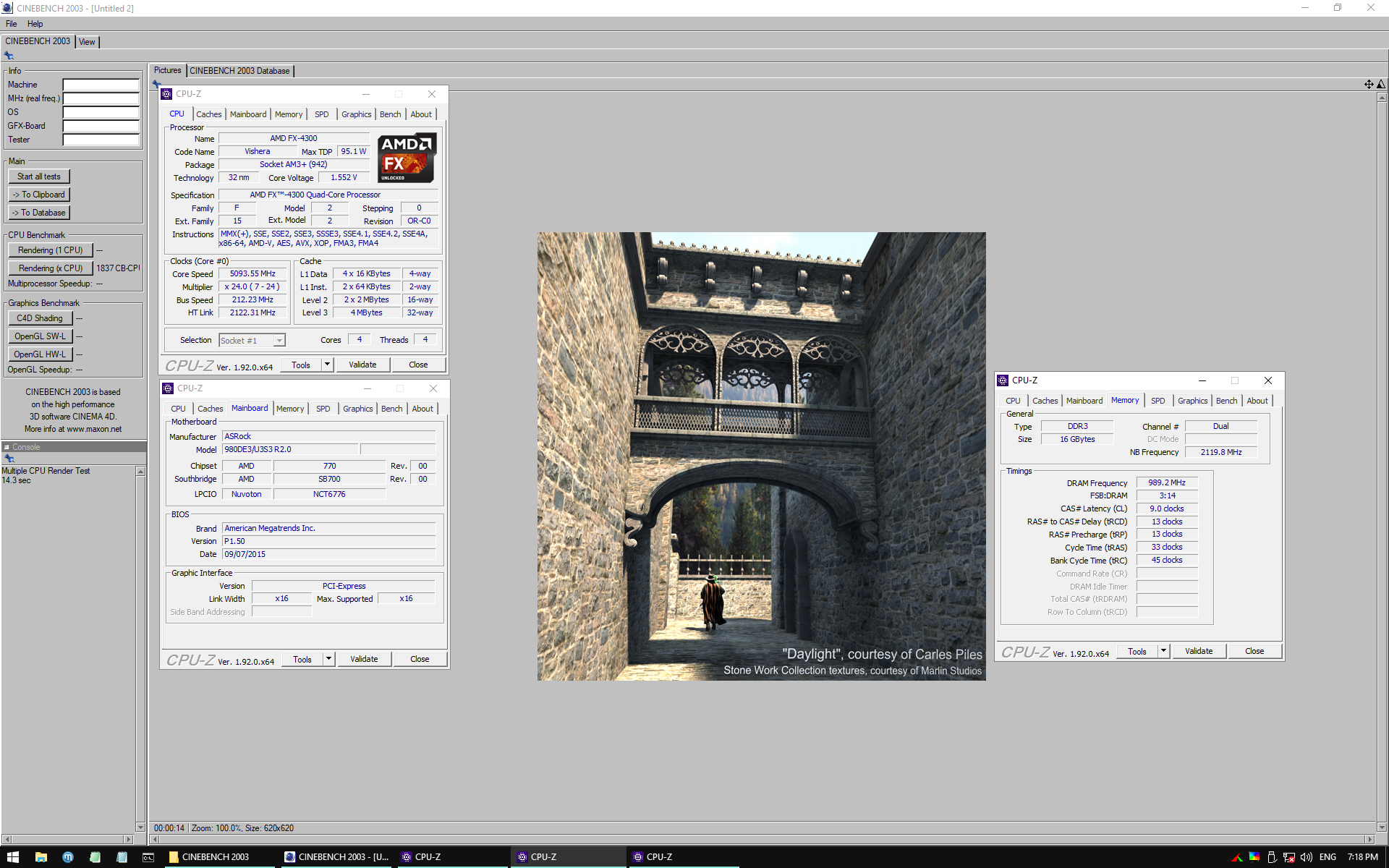Click the GFX-Board input field
1389x868 pixels.
click(x=101, y=126)
